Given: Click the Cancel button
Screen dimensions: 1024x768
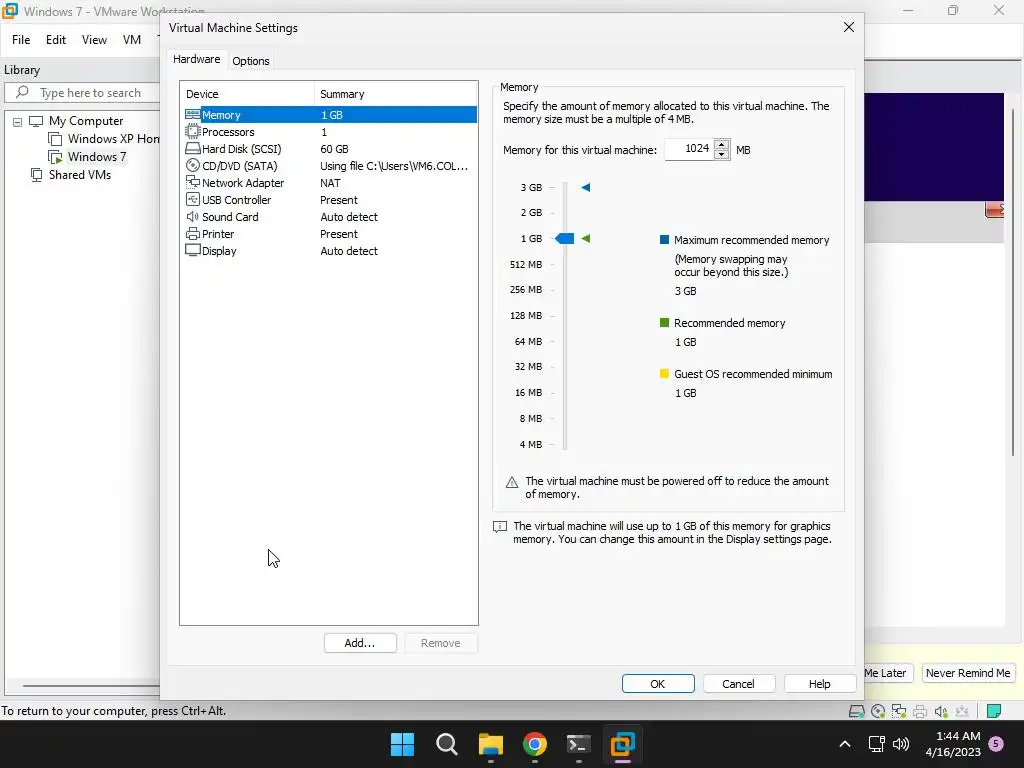Looking at the screenshot, I should point(738,683).
